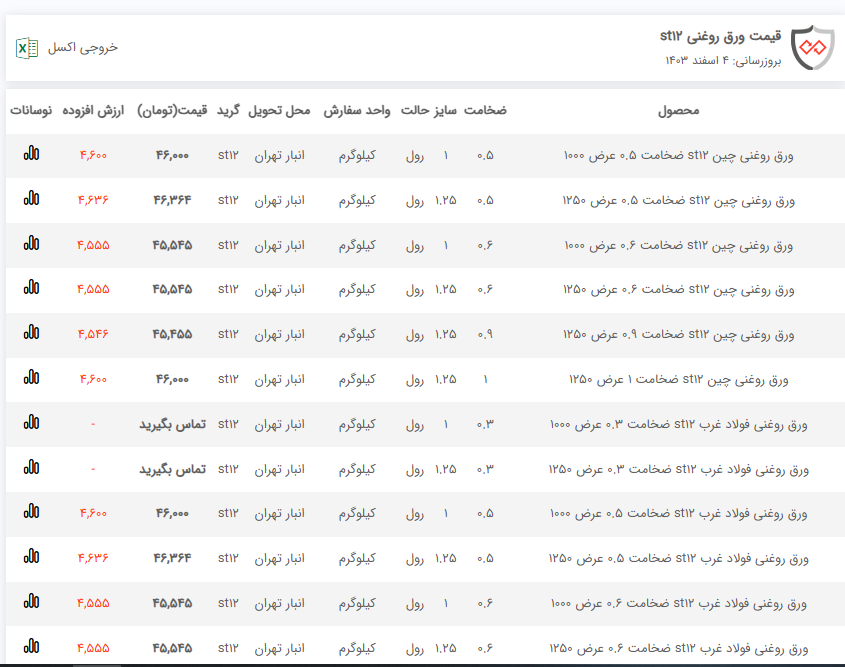This screenshot has height=667, width=845.
Task: Open fluctuations chart for China 0.5 width 1250
Action: [32, 199]
